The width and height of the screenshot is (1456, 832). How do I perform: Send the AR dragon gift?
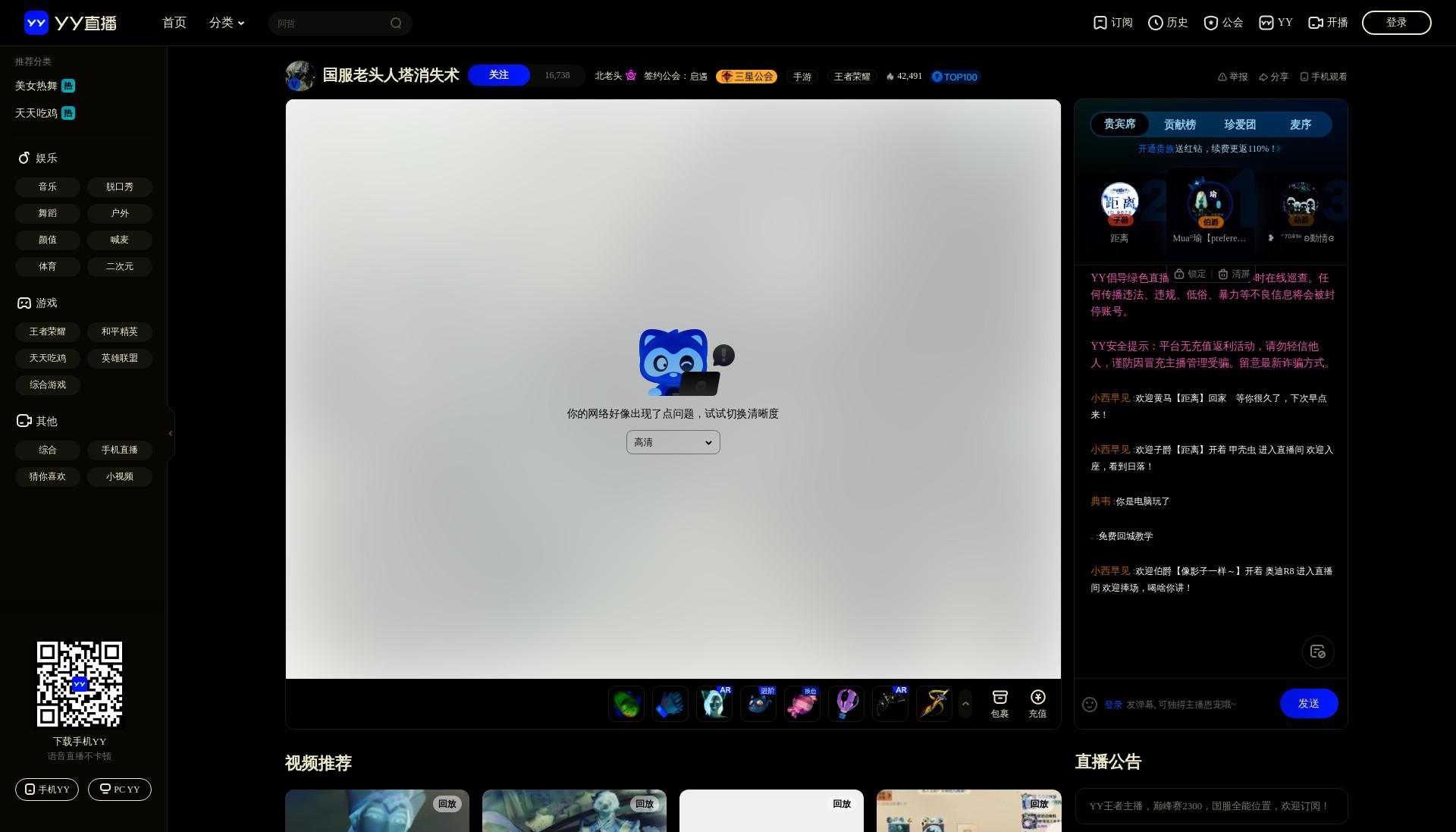pos(890,704)
